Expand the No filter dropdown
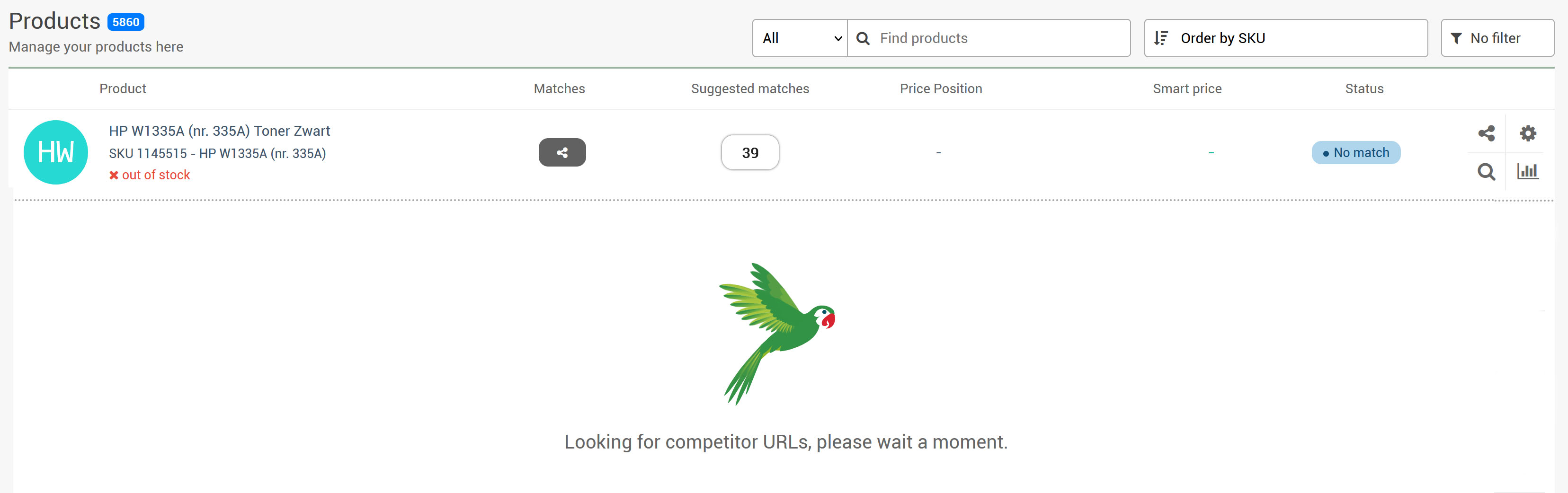 pyautogui.click(x=1496, y=38)
